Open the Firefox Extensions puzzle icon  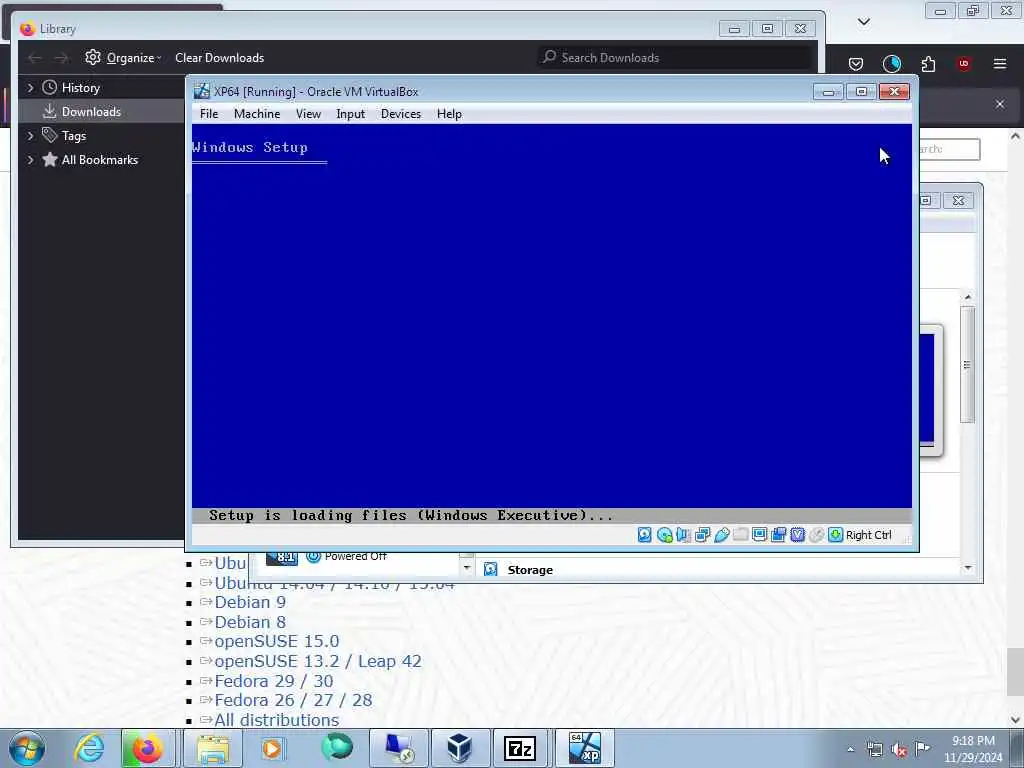click(x=928, y=64)
